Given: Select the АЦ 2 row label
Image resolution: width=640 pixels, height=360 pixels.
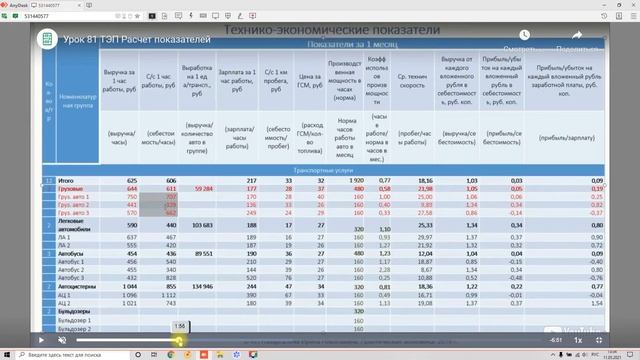Looking at the screenshot, I should [x=64, y=303].
